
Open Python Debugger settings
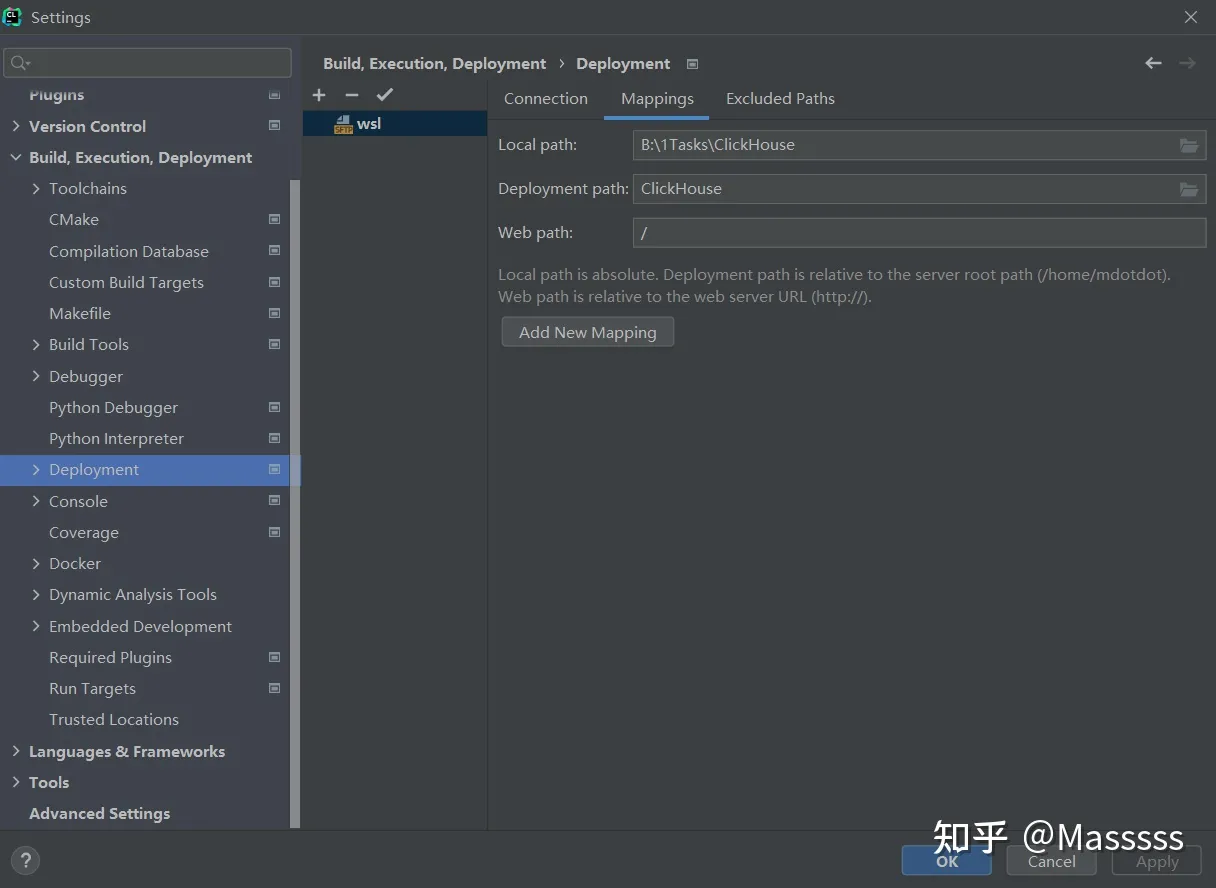(113, 407)
